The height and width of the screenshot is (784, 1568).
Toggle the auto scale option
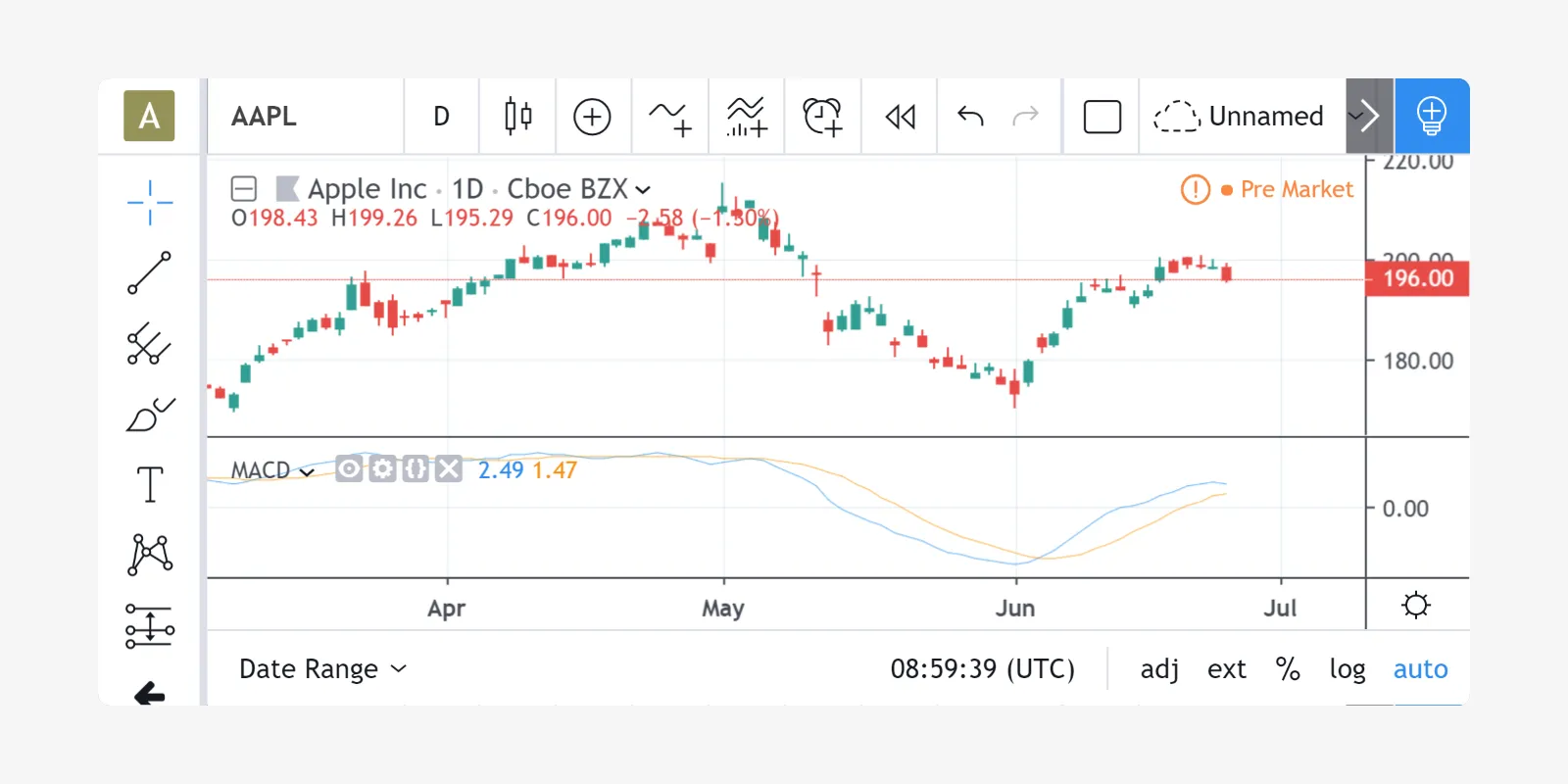pyautogui.click(x=1420, y=669)
